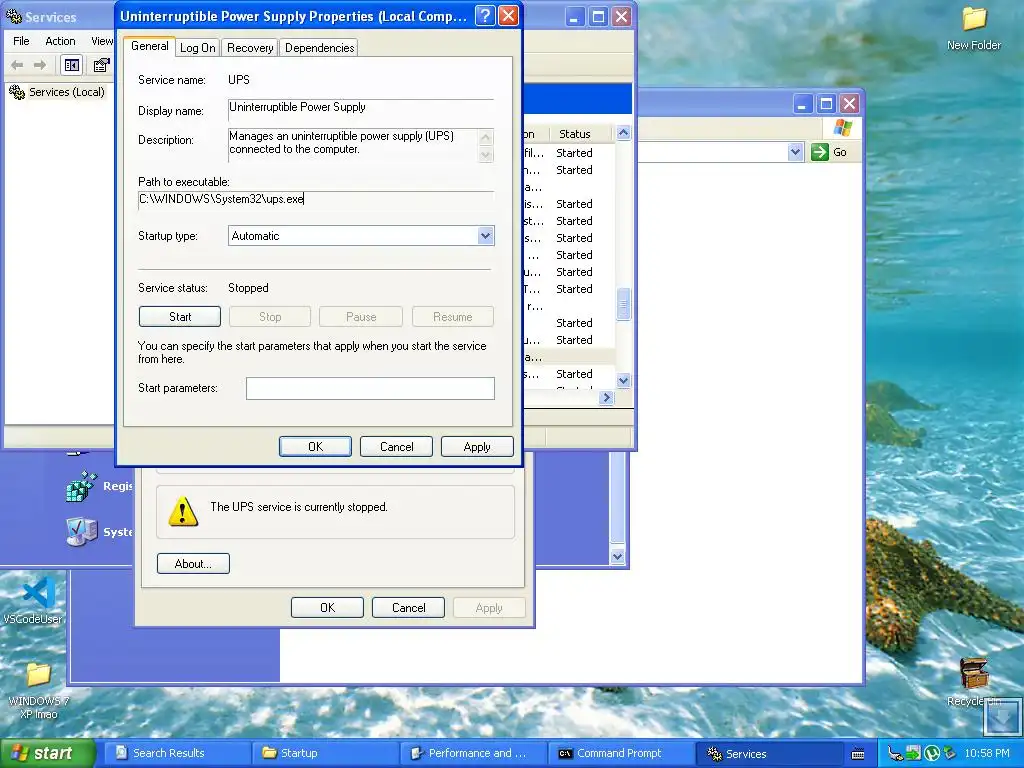Click the on-screen keyboard tray icon
Screen dimensions: 1024x768
(857, 754)
